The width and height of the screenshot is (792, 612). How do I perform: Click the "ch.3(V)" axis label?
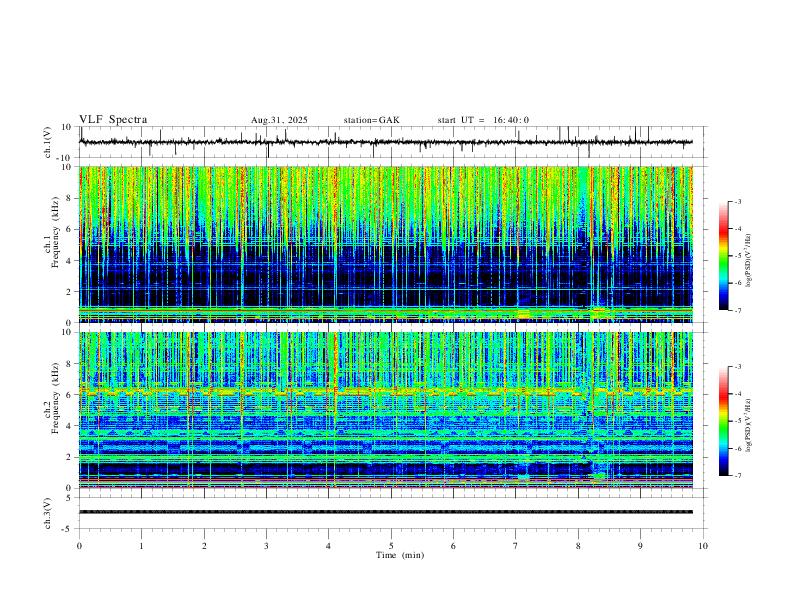48,513
